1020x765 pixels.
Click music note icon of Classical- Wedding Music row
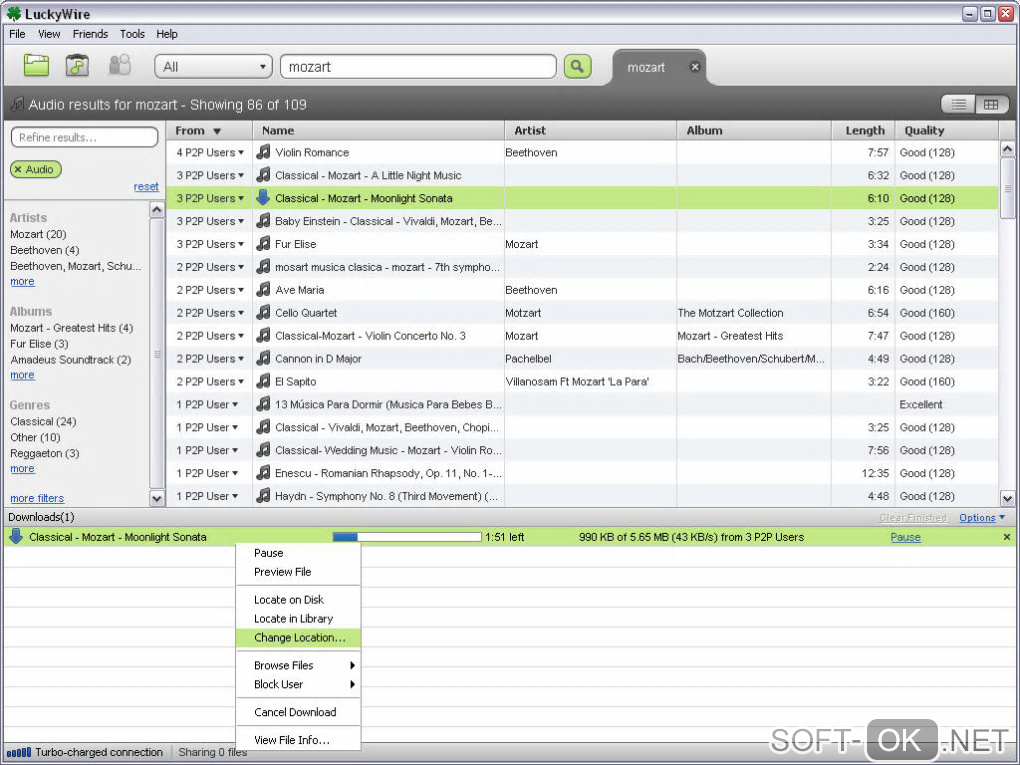[x=263, y=450]
